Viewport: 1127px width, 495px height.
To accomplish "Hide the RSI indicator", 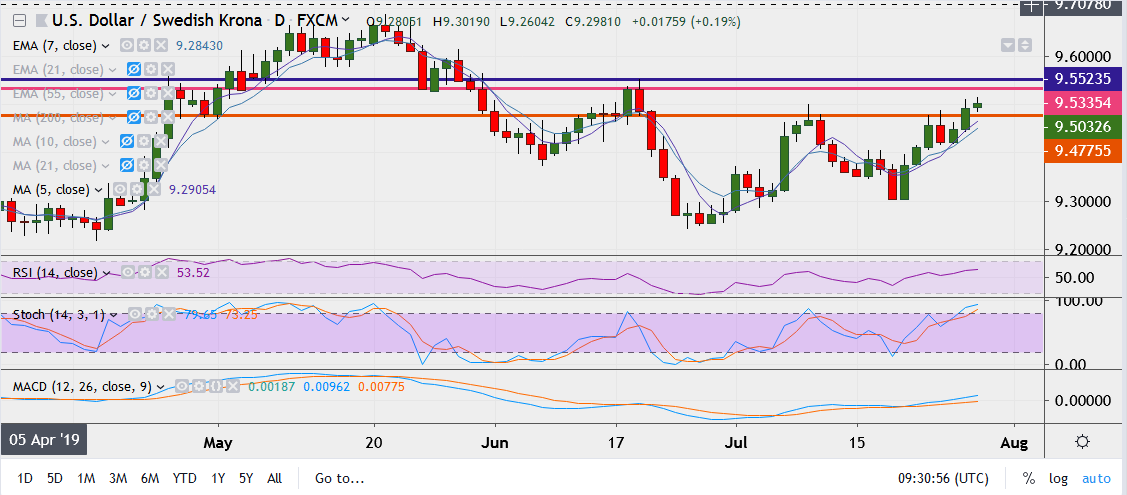I will click(x=128, y=273).
